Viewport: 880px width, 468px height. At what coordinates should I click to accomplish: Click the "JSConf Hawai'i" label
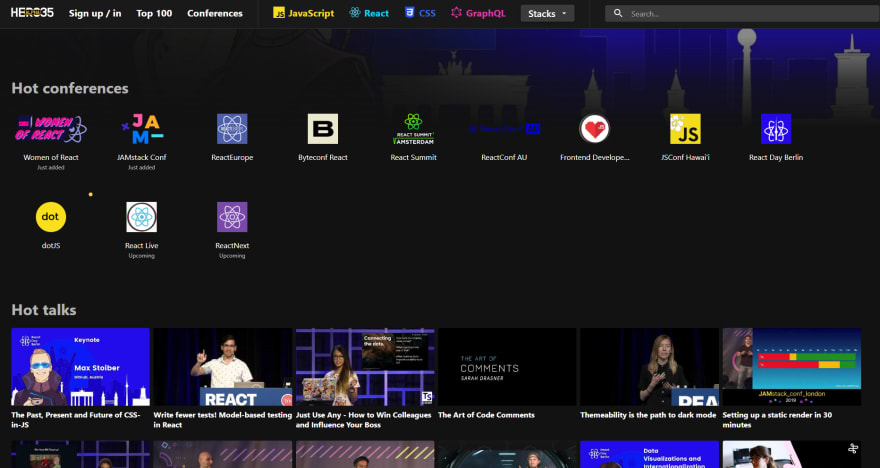pos(685,158)
